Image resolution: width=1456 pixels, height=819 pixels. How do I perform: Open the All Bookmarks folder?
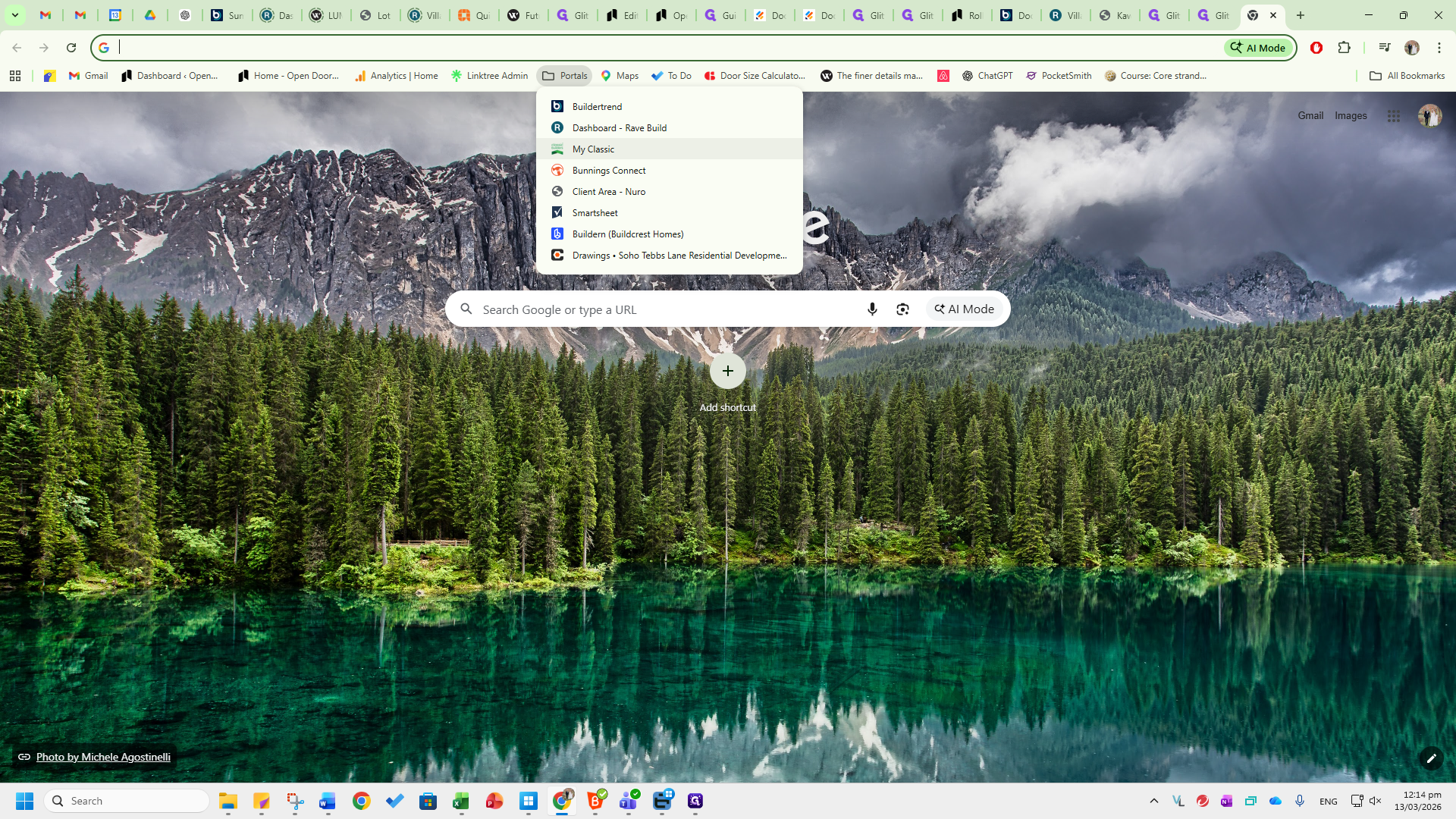click(1407, 76)
